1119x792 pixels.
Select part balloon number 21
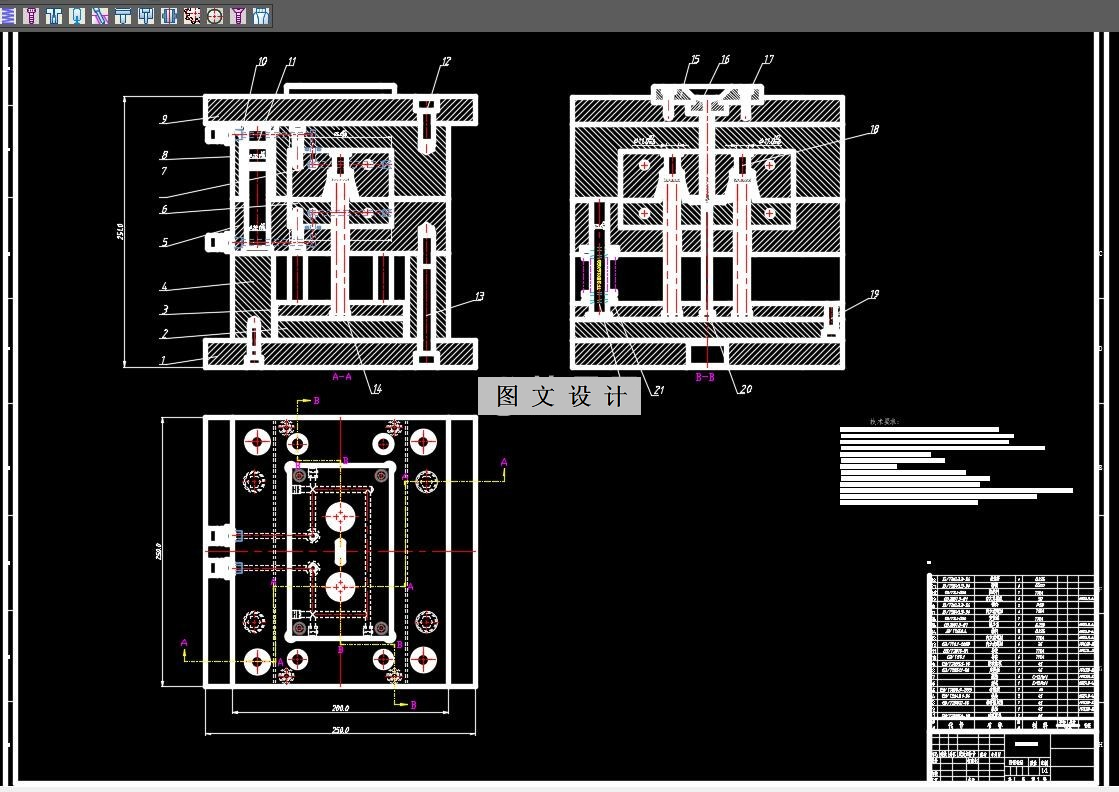point(659,390)
